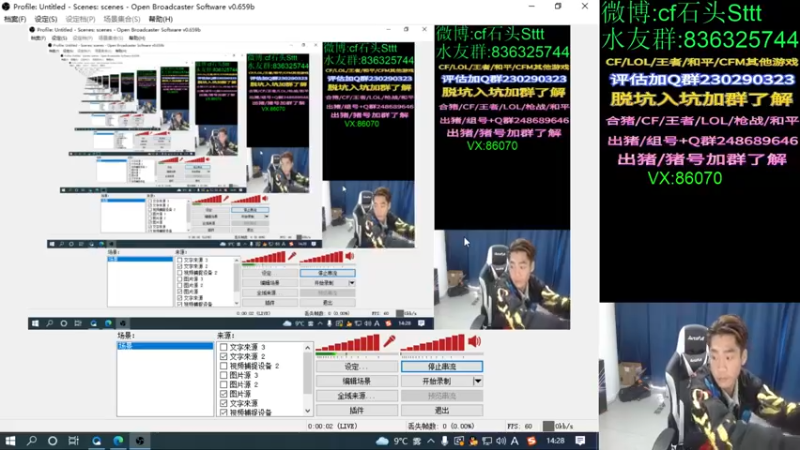Open taskbar search magnifier
This screenshot has height=450, width=800.
[x=32, y=441]
